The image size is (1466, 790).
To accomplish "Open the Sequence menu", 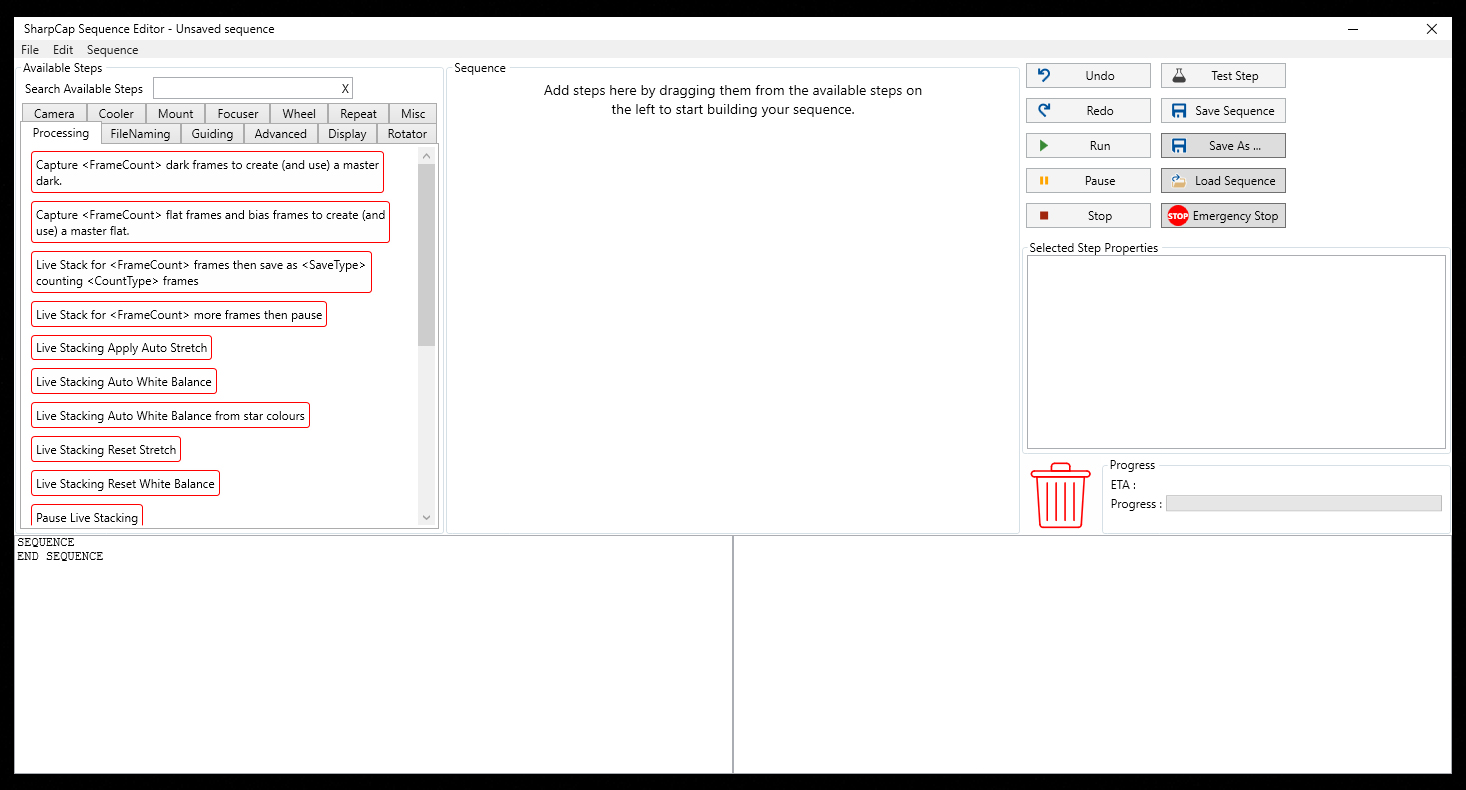I will click(x=112, y=50).
